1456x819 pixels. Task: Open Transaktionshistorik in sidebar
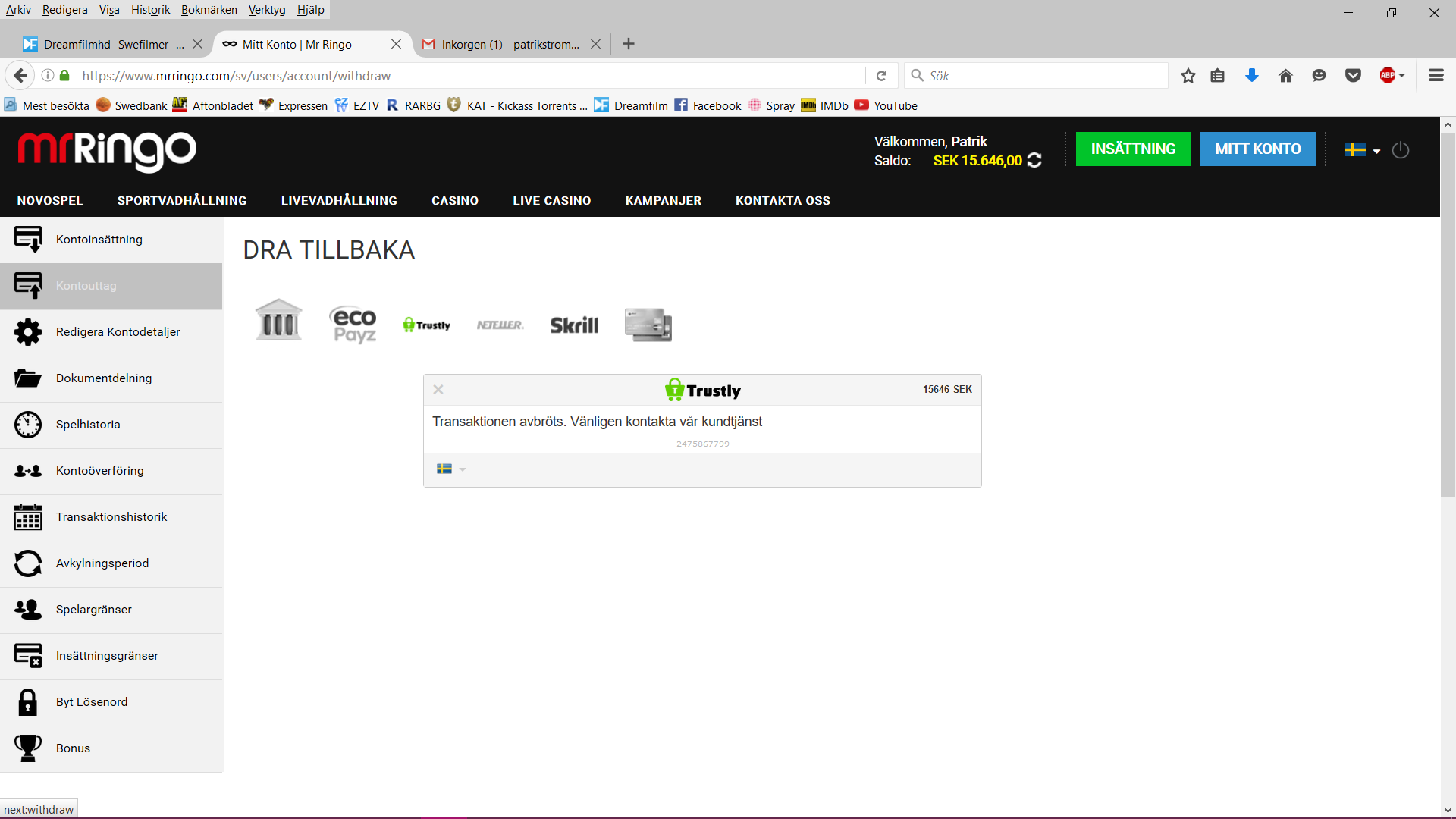111,517
